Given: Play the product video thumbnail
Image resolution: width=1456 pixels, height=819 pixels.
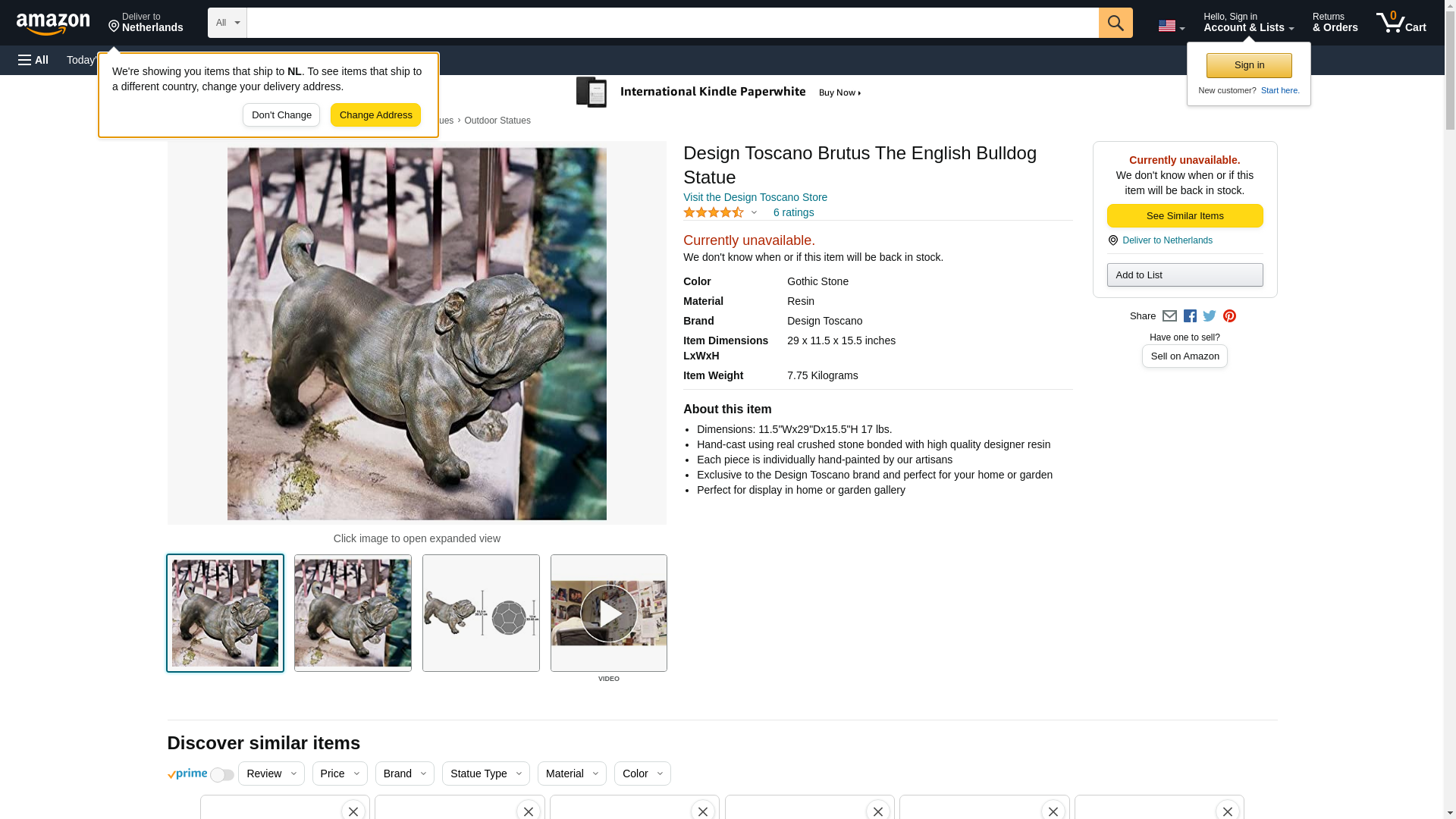Looking at the screenshot, I should tap(609, 613).
